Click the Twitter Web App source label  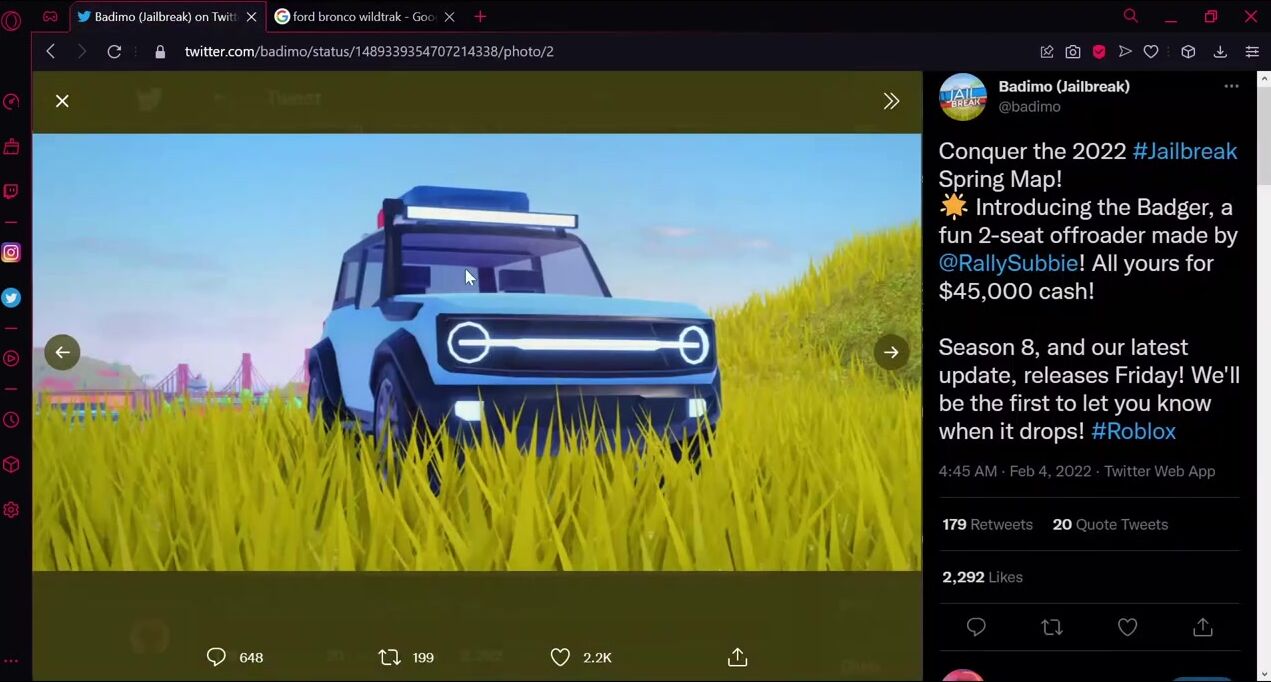(1160, 471)
